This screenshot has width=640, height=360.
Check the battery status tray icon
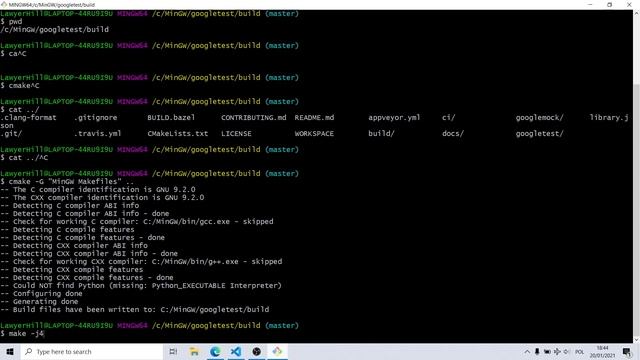547,351
